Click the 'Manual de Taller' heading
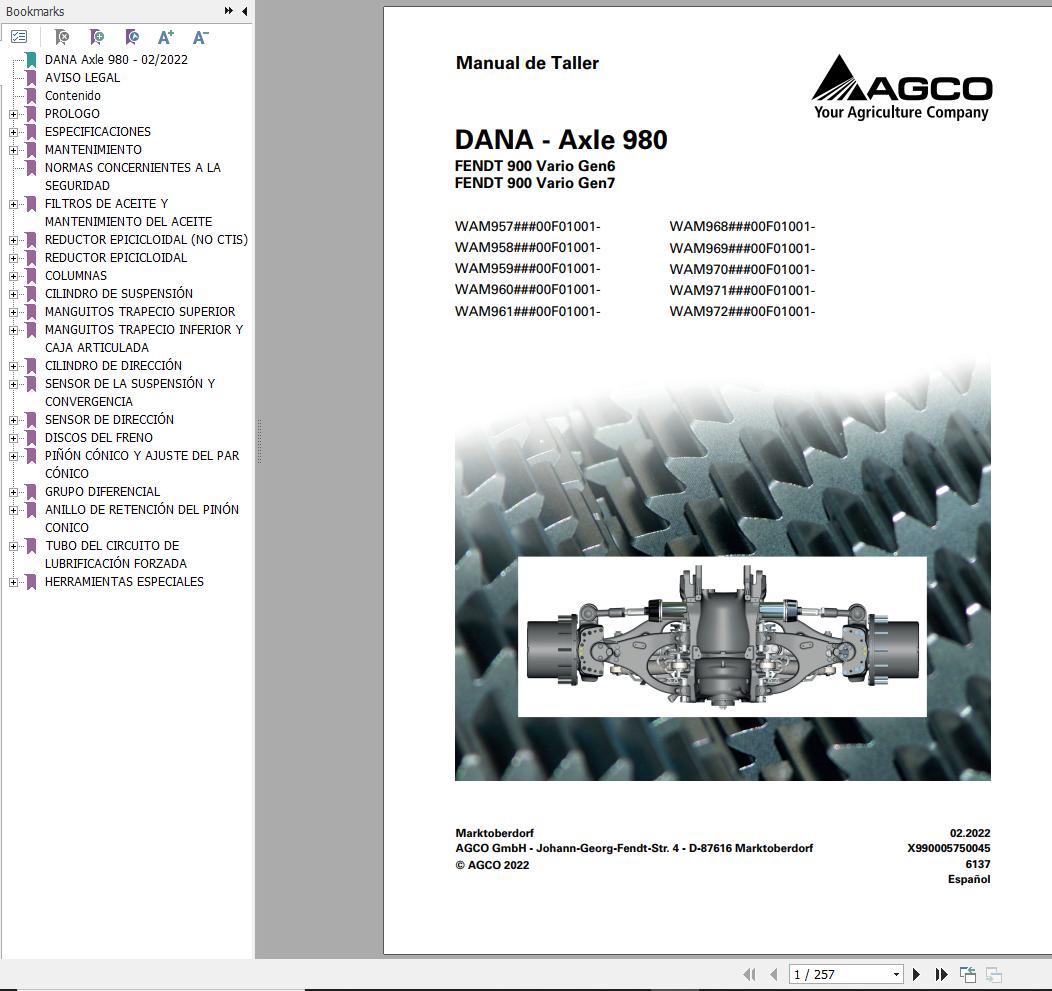The height and width of the screenshot is (991, 1052). click(x=527, y=63)
